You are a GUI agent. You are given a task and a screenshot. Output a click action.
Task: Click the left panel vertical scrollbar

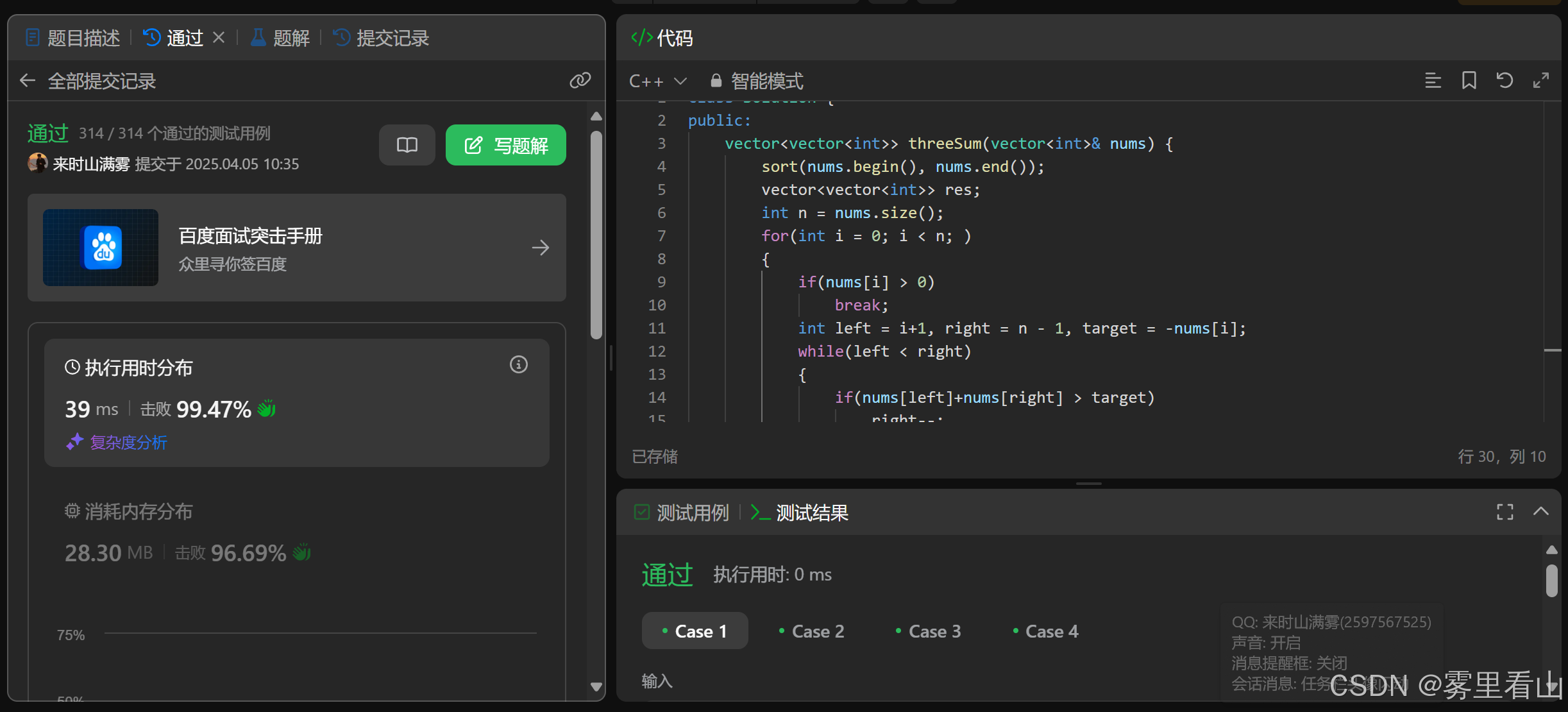pyautogui.click(x=596, y=234)
